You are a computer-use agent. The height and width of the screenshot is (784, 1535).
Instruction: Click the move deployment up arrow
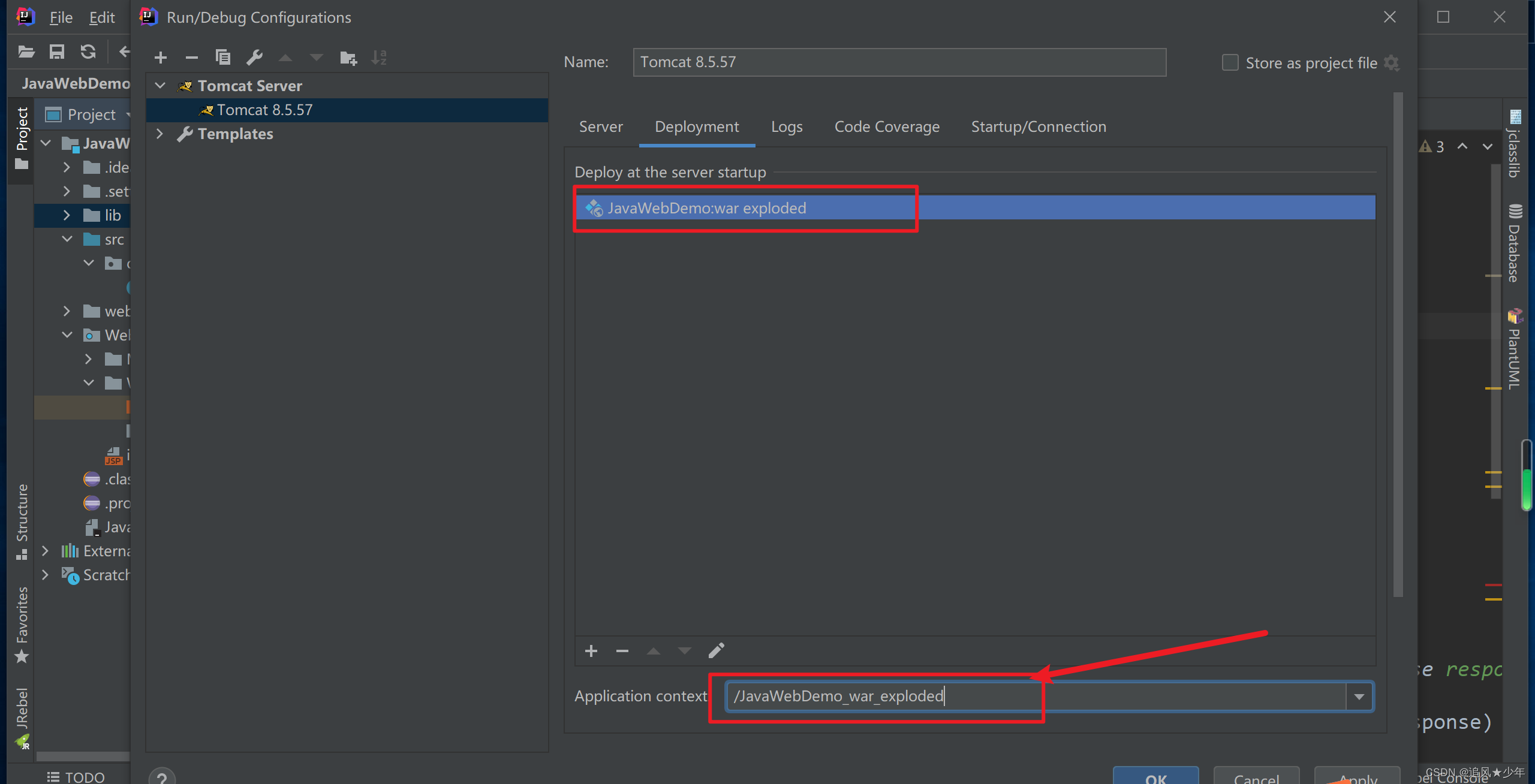point(653,651)
